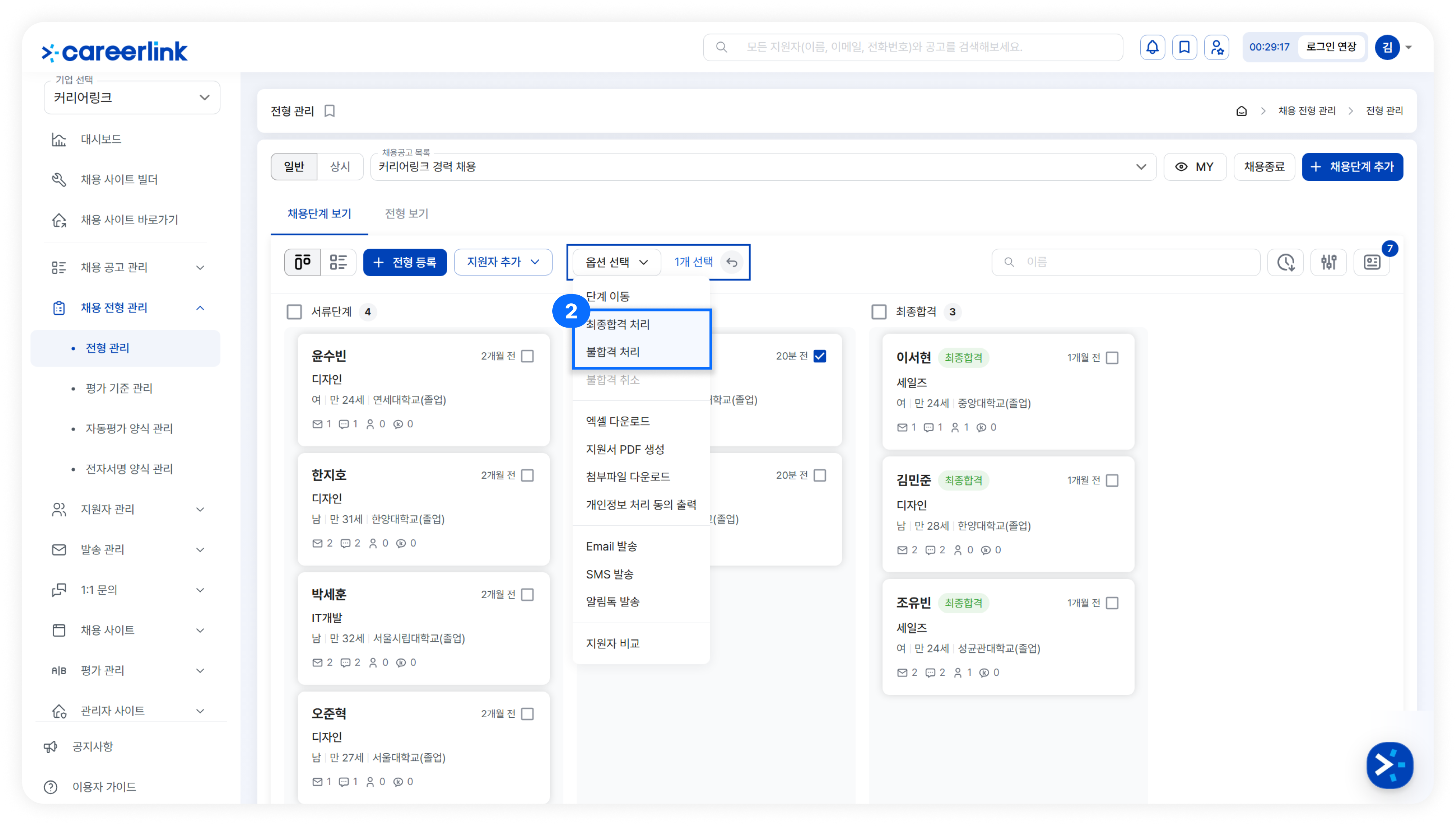Undo the 1개 선택 selection arrow

pyautogui.click(x=732, y=262)
